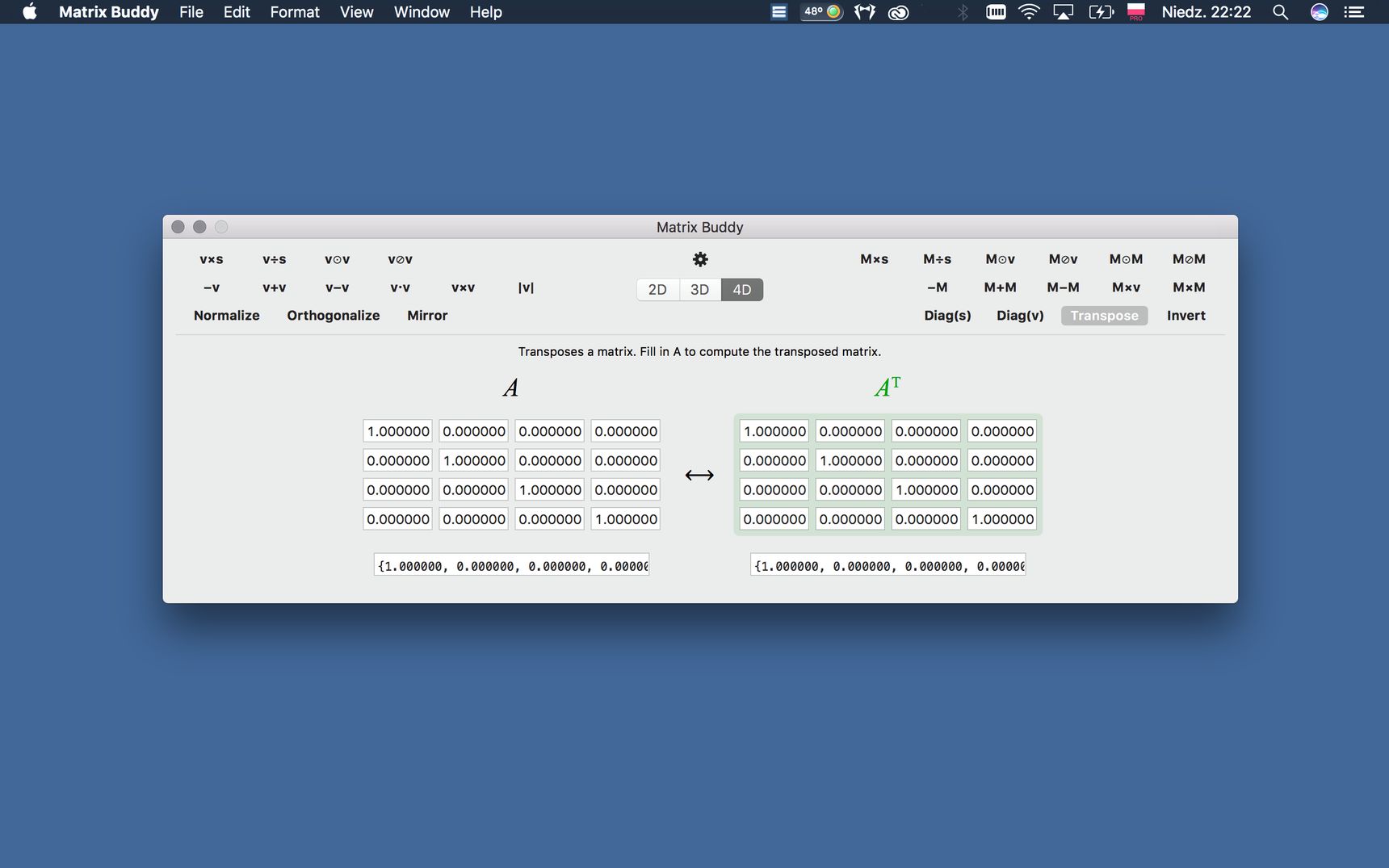Select the M×s matrix scale operation
Image resolution: width=1389 pixels, height=868 pixels.
875,259
